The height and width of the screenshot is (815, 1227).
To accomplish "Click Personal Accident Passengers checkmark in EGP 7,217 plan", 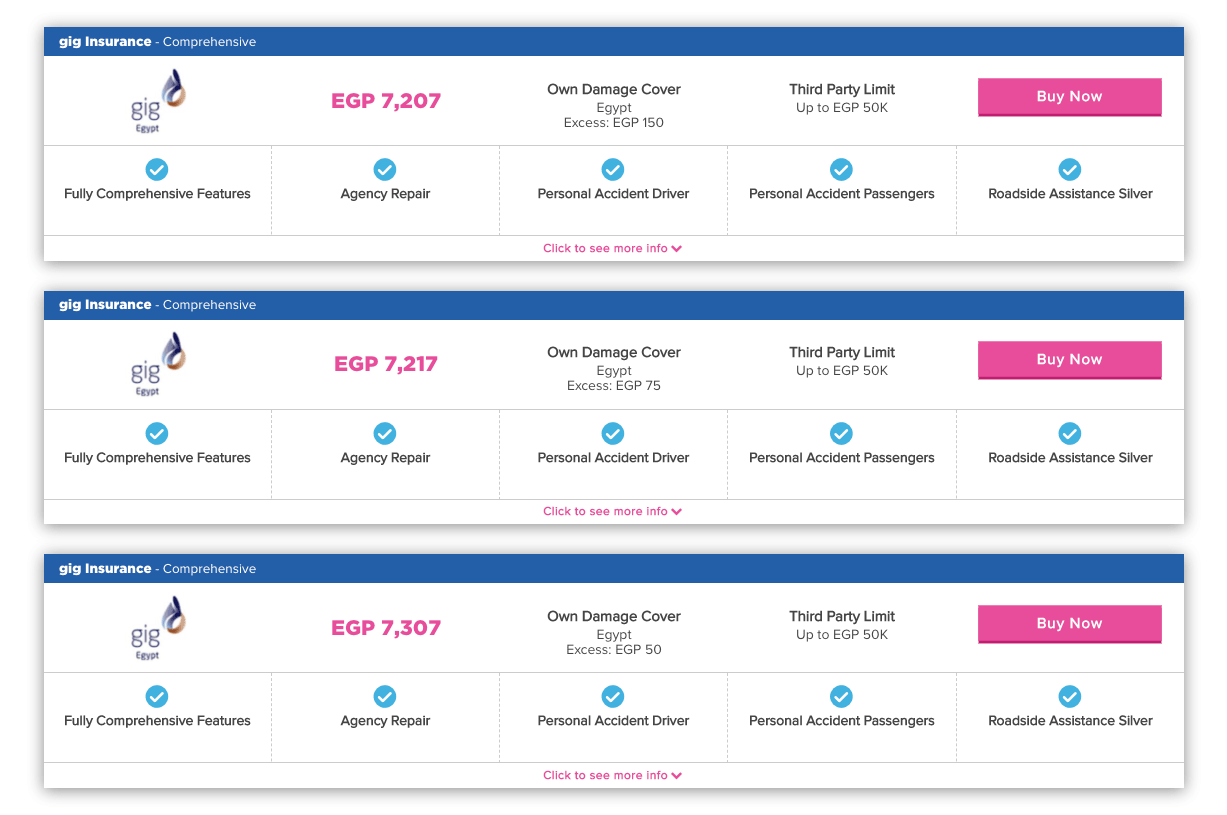I will coord(842,433).
